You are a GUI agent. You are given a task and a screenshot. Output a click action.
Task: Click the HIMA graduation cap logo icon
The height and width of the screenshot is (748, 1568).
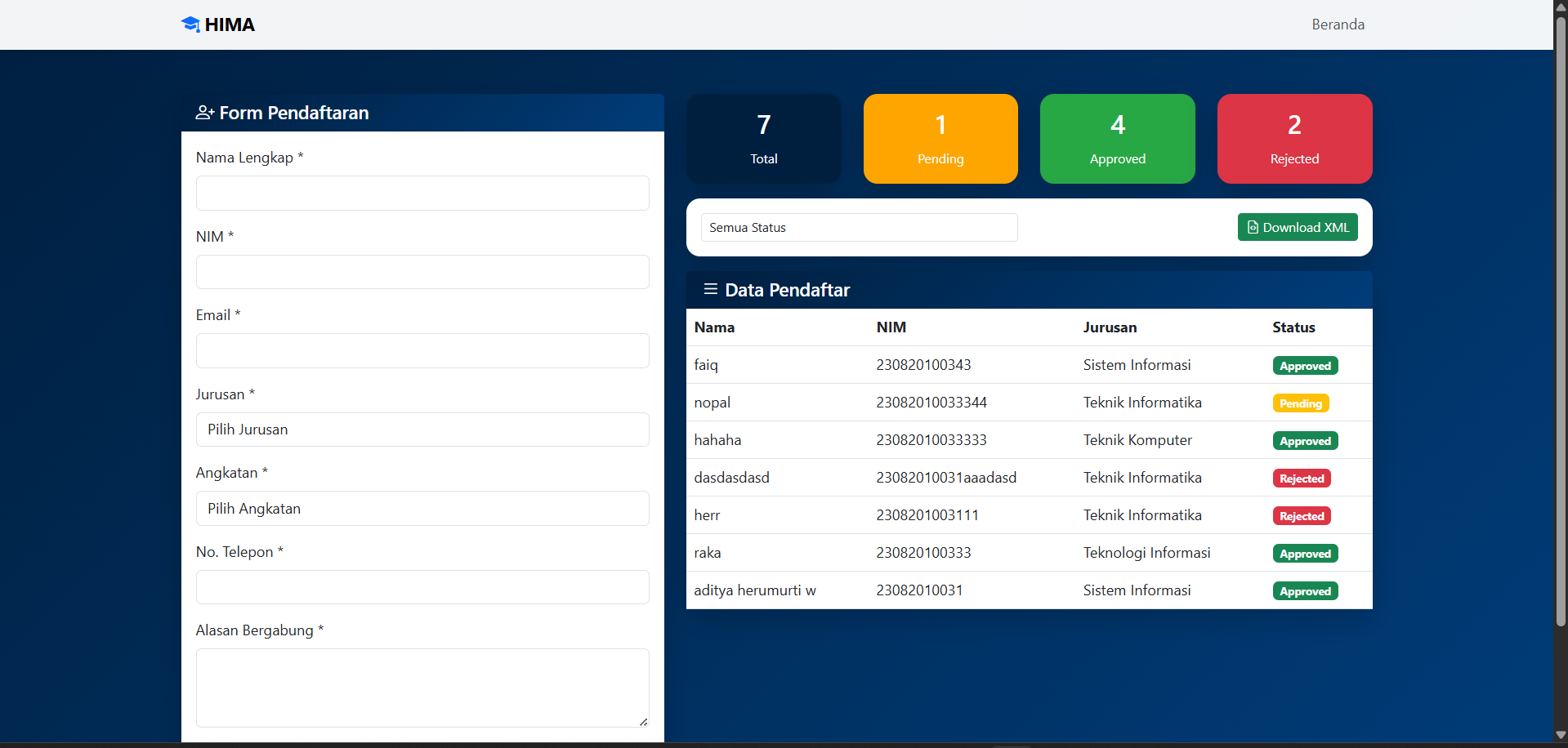[x=190, y=24]
